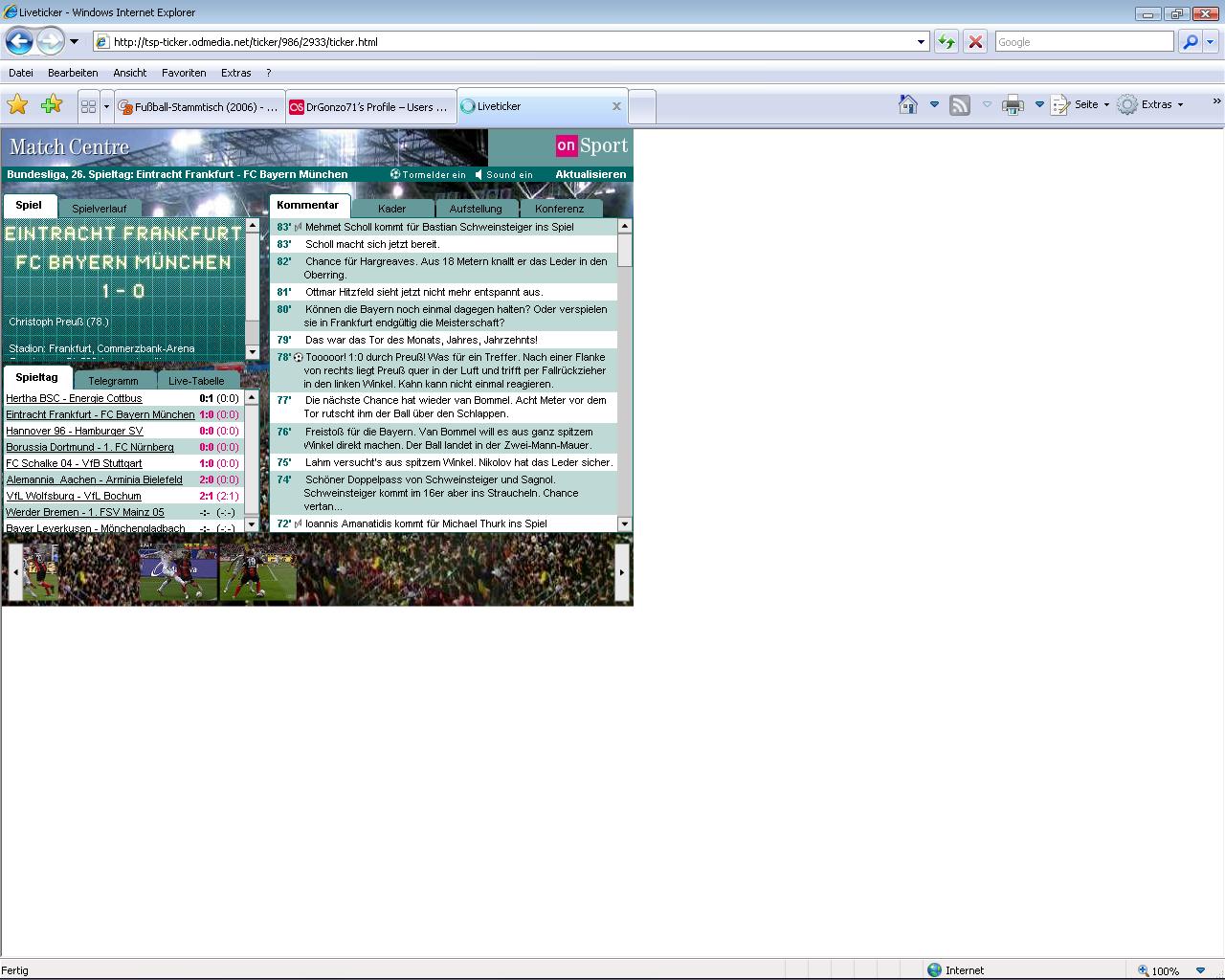Expand print options arrow
The height and width of the screenshot is (980, 1225).
(1039, 104)
